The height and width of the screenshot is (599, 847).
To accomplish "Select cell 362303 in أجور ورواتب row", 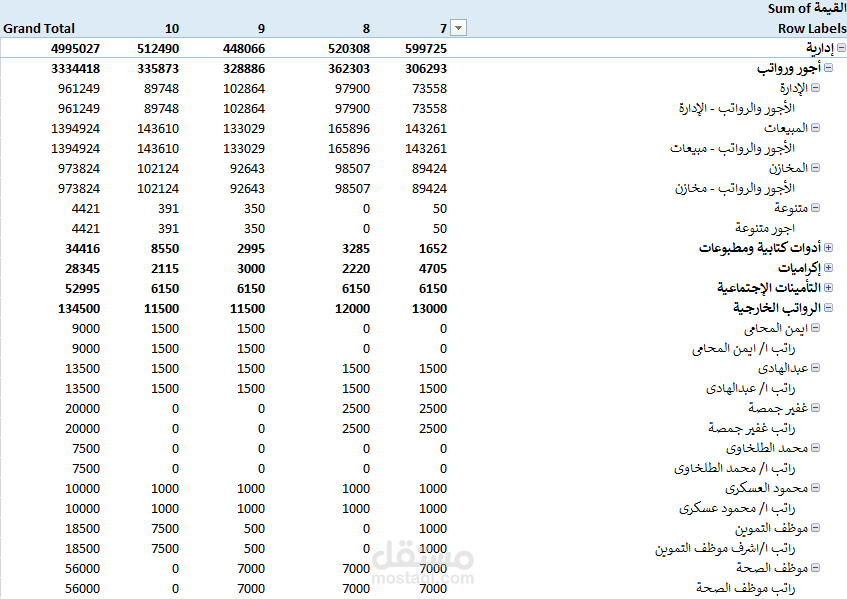I will pos(349,69).
